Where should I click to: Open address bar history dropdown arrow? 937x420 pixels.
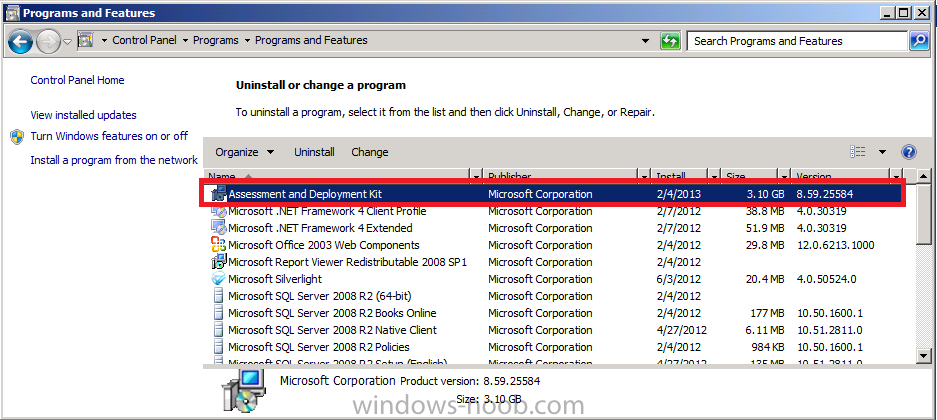(645, 41)
